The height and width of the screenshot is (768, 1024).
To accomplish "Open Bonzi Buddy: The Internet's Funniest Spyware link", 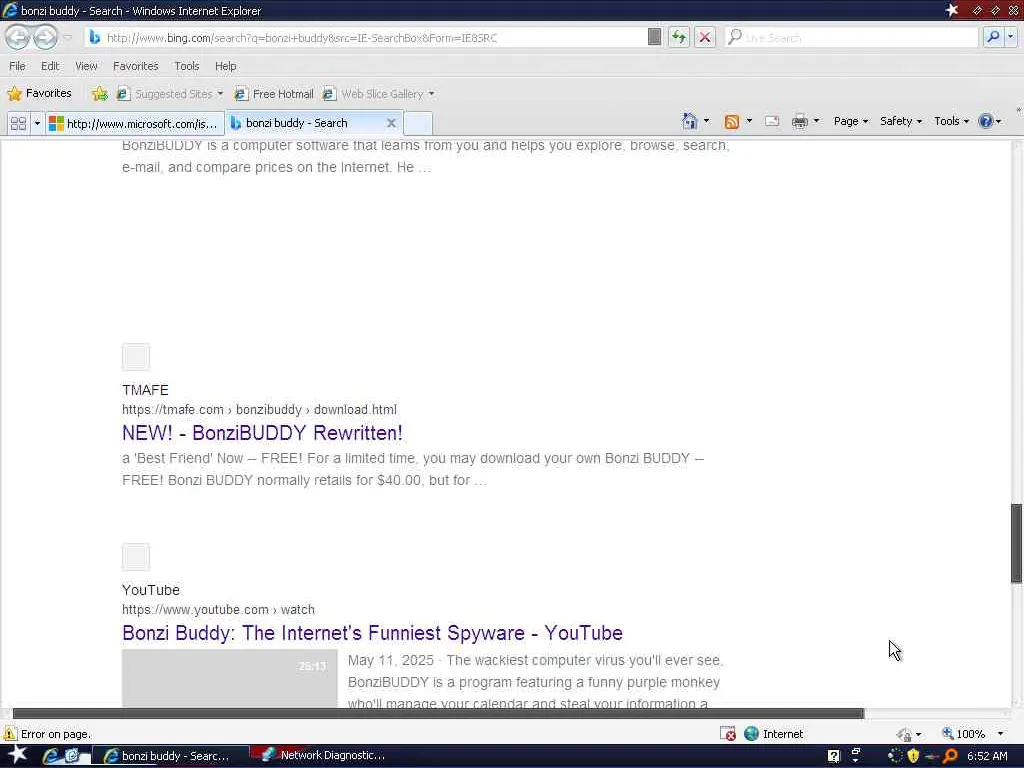I will 372,633.
